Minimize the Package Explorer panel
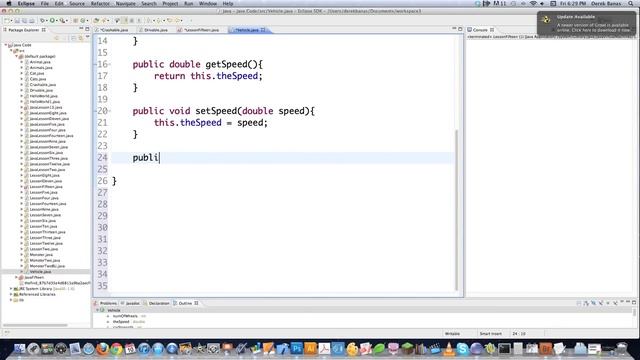Viewport: 640px width, 360px height. point(81,29)
